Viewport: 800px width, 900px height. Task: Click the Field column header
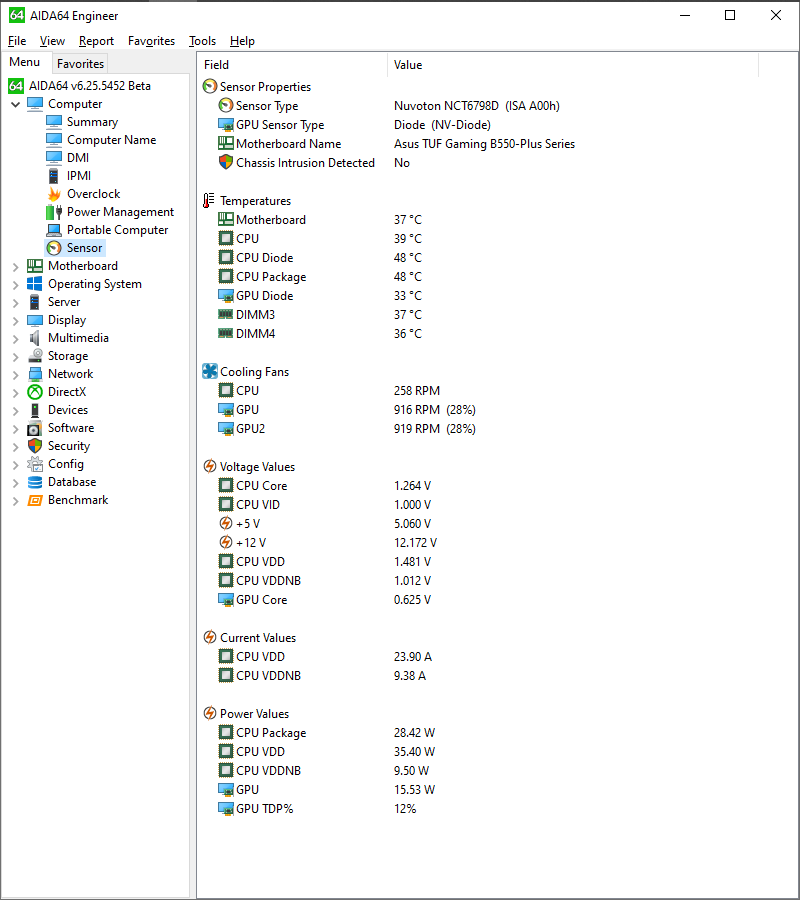point(292,65)
